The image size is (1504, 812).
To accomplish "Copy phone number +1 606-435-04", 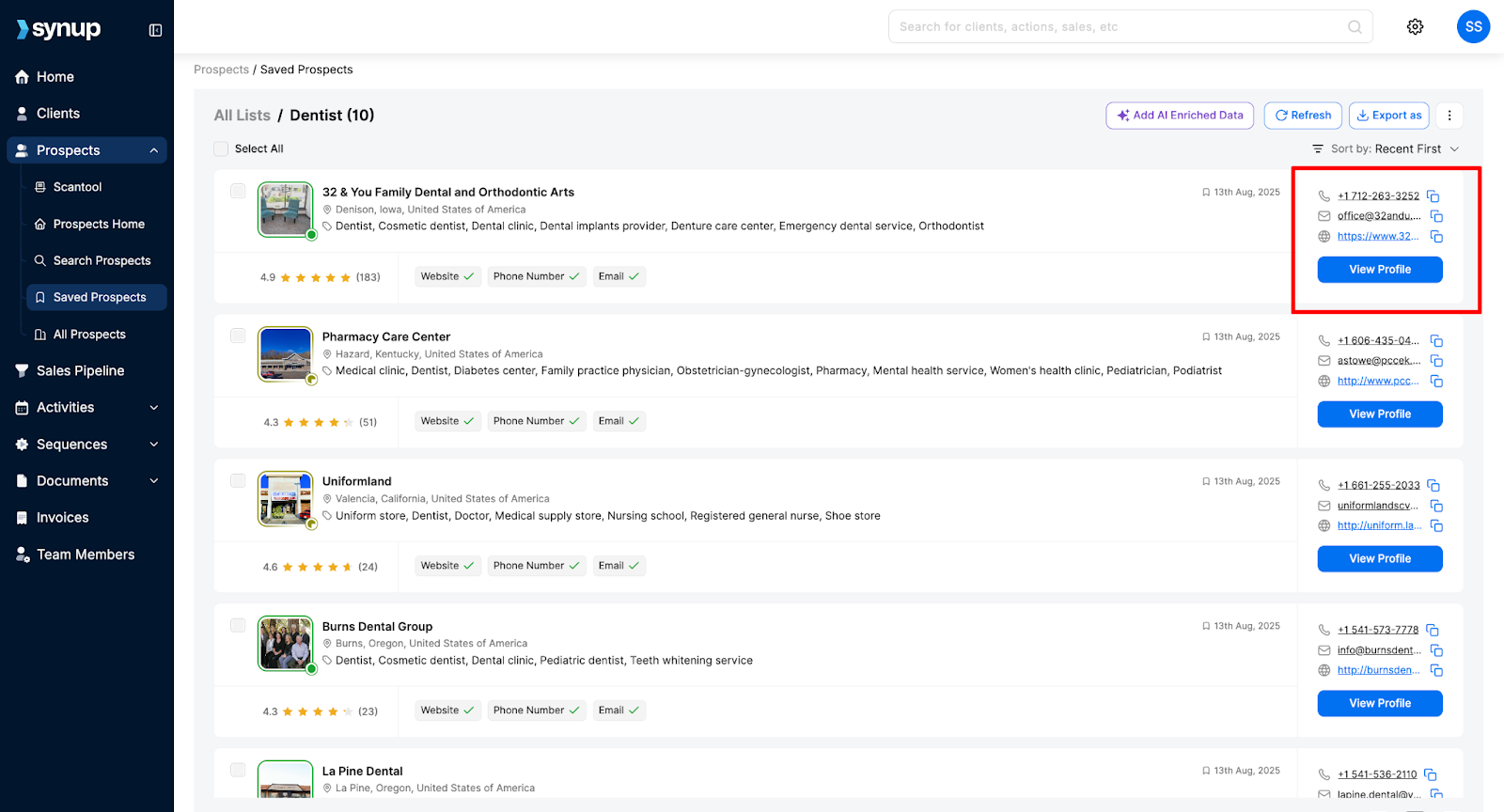I will coord(1436,341).
